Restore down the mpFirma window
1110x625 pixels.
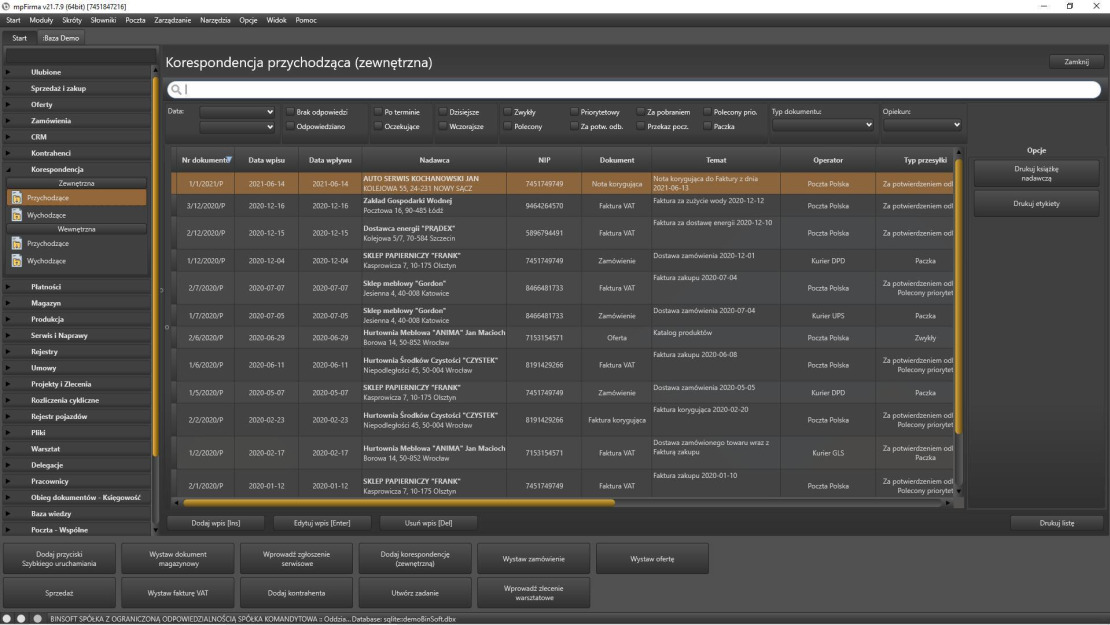coord(1070,6)
